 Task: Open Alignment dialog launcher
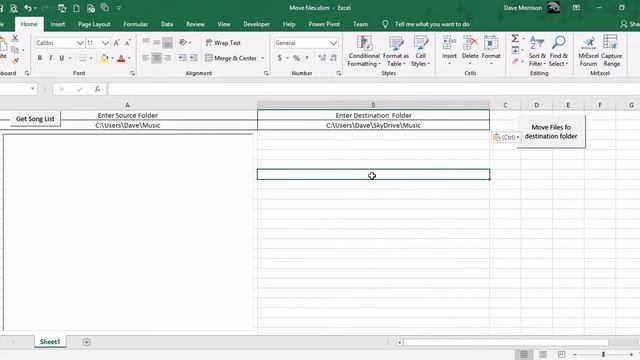(x=266, y=73)
